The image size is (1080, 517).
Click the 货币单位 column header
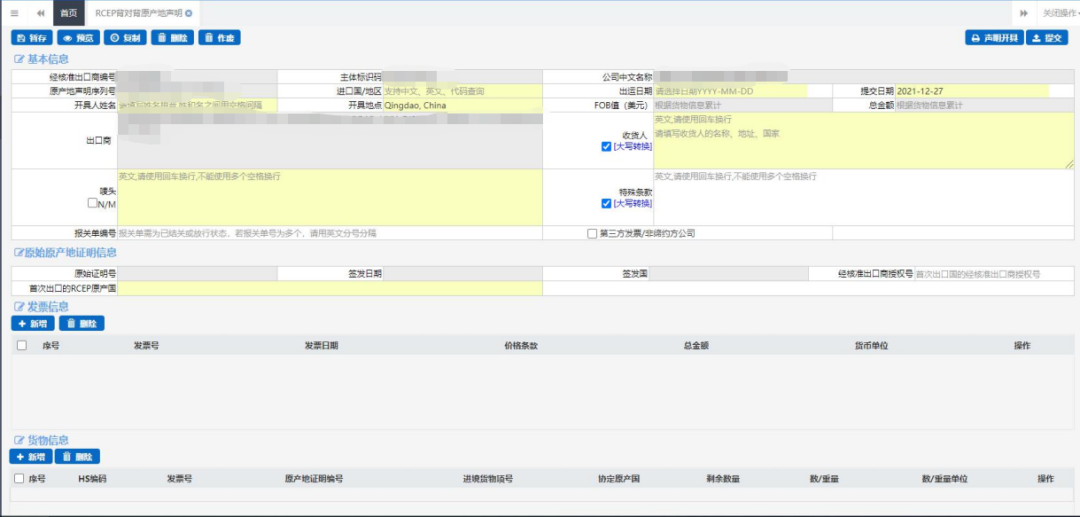[871, 346]
